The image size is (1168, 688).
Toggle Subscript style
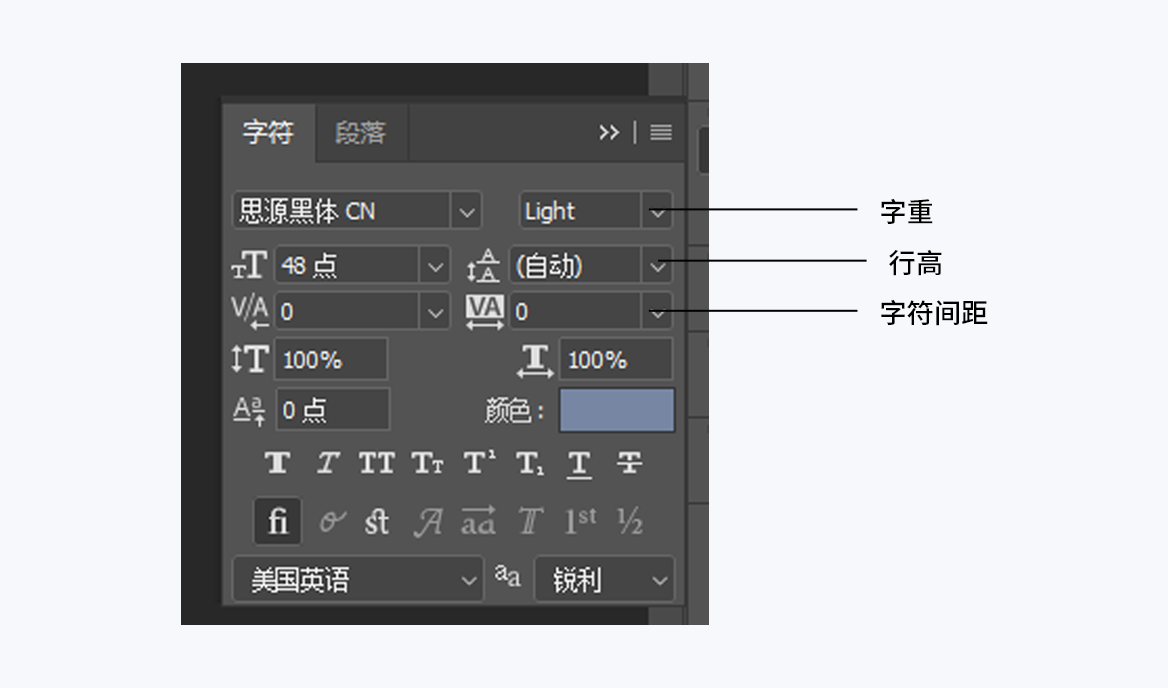coord(530,463)
